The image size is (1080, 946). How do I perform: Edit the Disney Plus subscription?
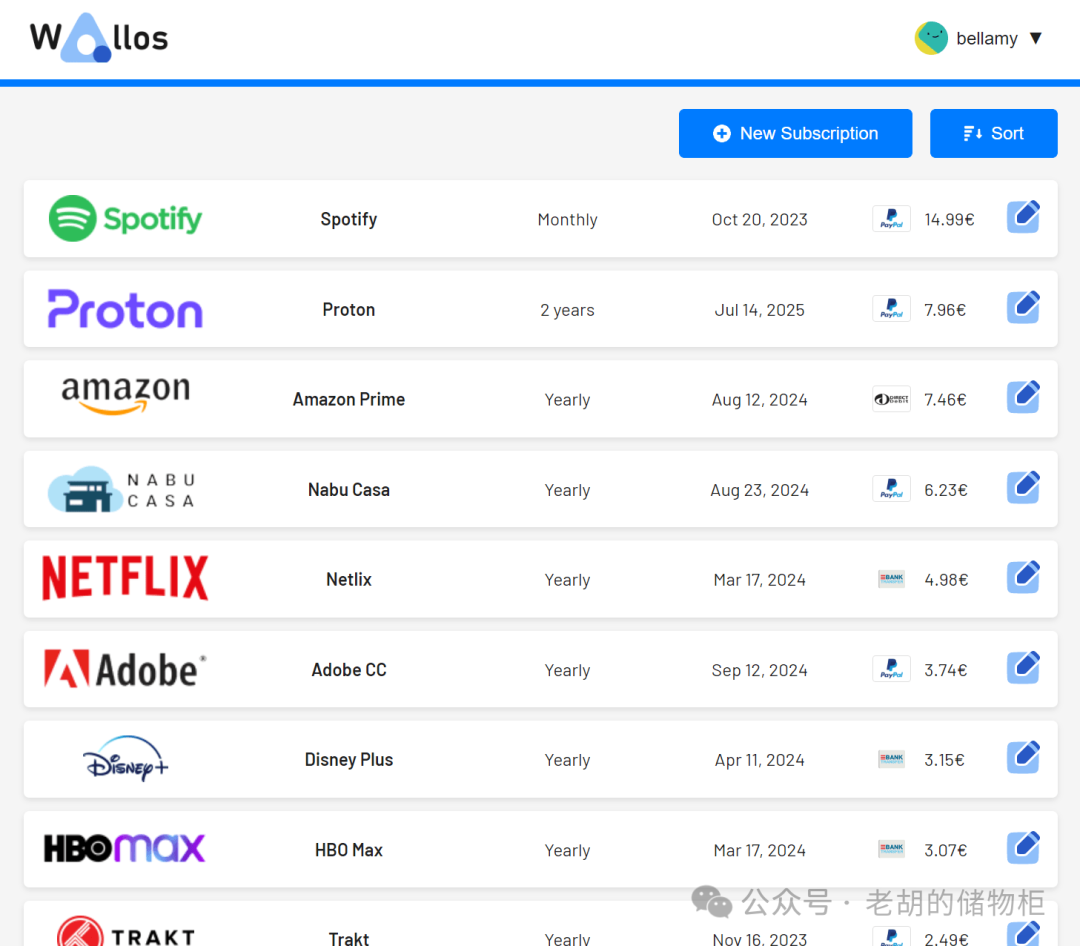point(1024,757)
